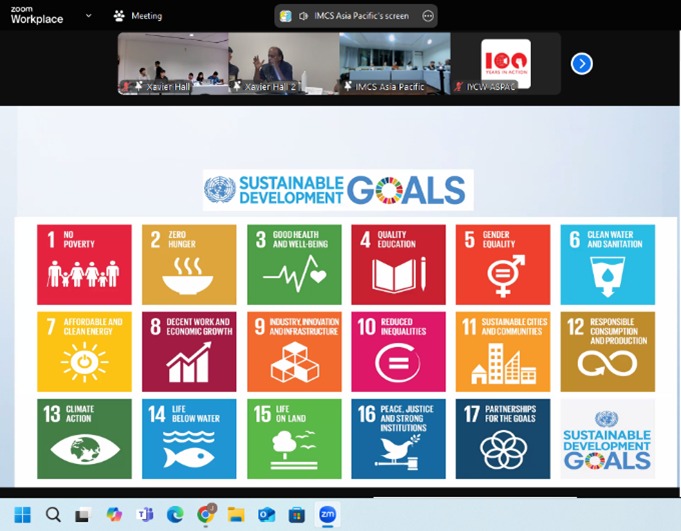Click the speaker icon in share indicator

click(x=303, y=16)
